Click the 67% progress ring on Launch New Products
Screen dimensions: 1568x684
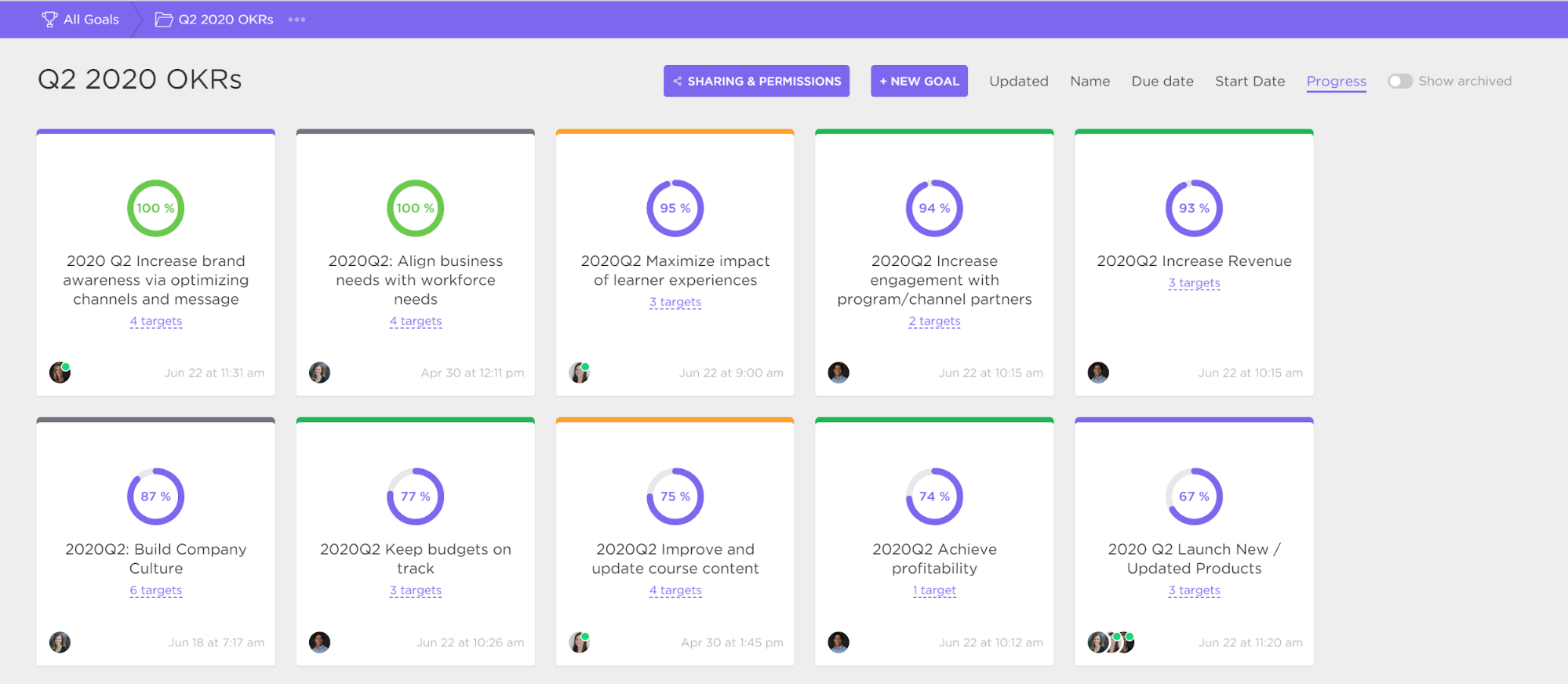coord(1194,497)
